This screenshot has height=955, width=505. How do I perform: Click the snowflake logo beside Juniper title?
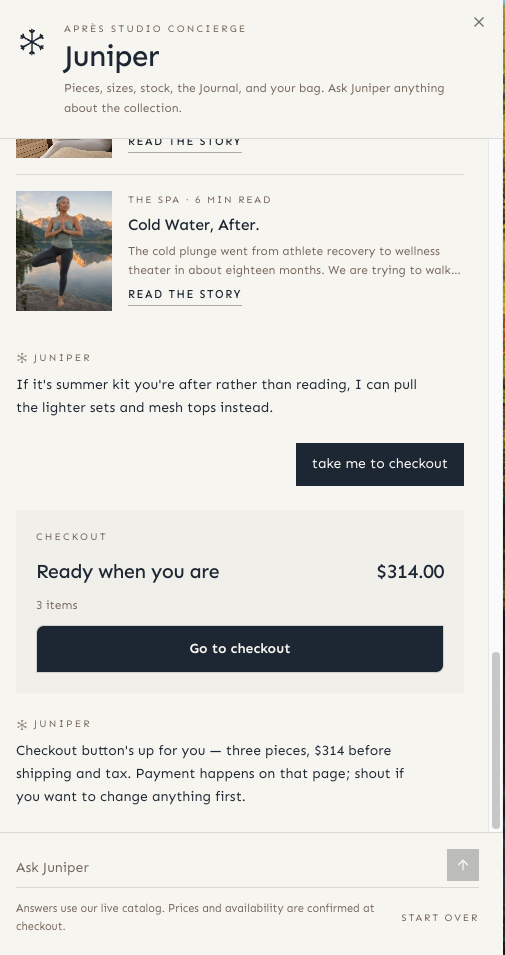pos(32,43)
